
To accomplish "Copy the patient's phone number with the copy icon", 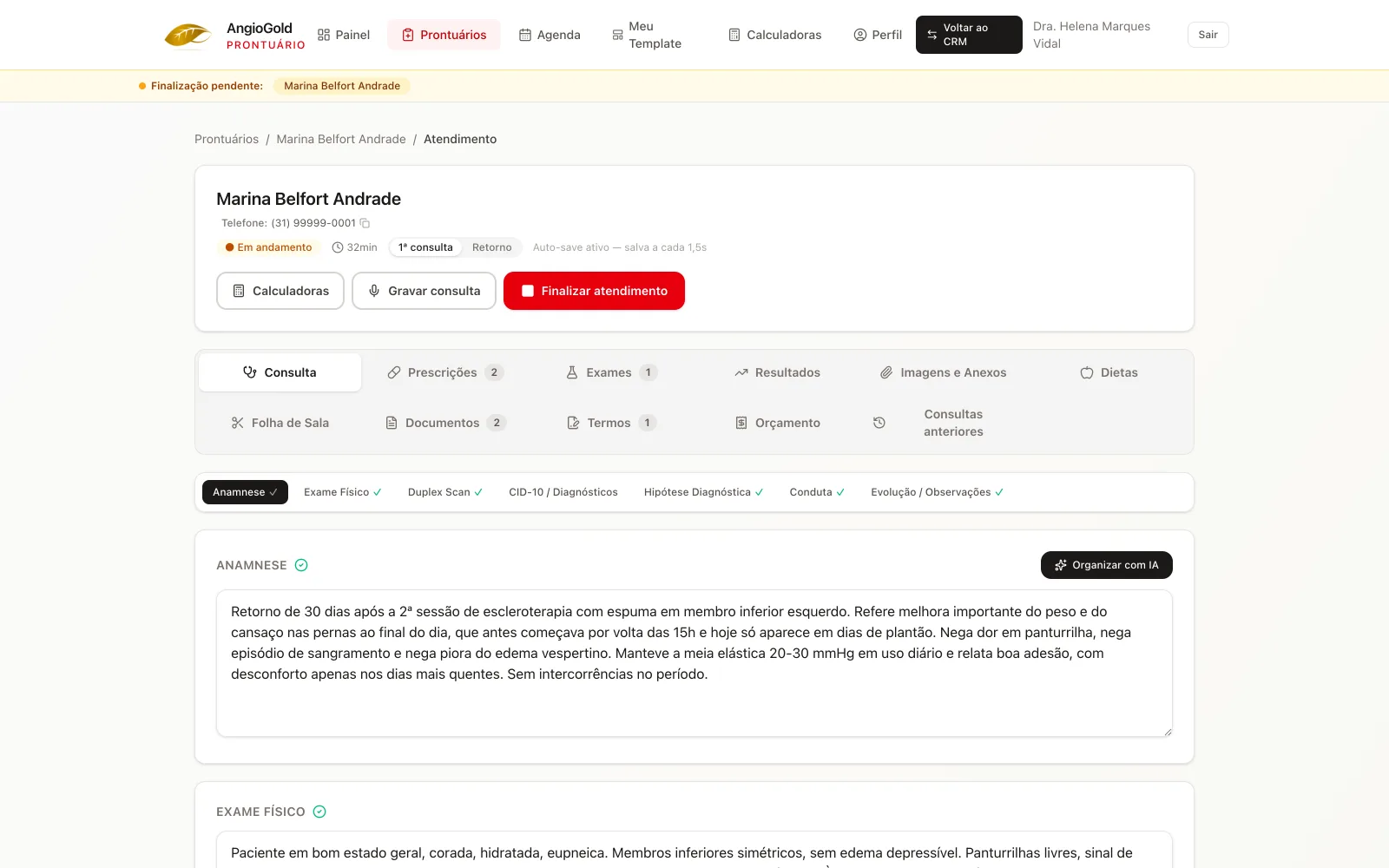I will (365, 223).
